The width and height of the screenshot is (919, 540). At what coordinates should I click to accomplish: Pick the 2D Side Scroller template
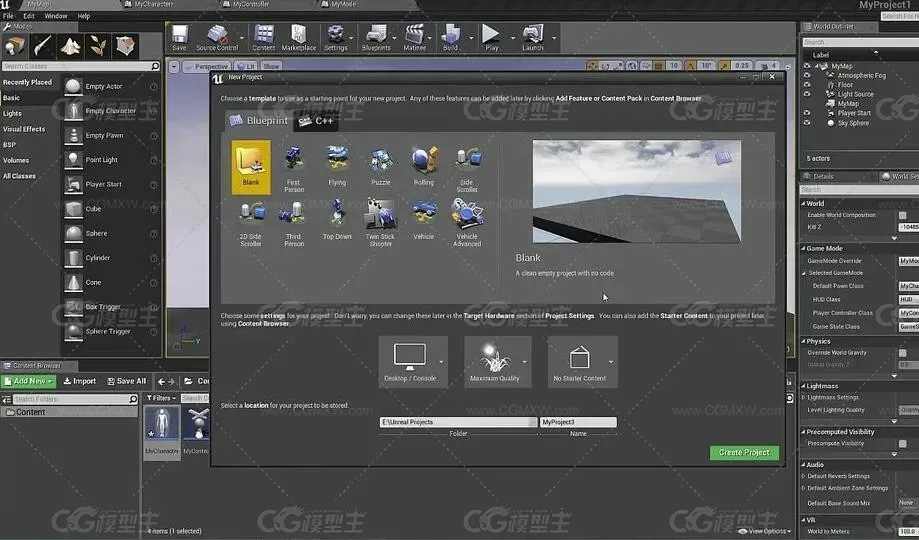pos(251,223)
